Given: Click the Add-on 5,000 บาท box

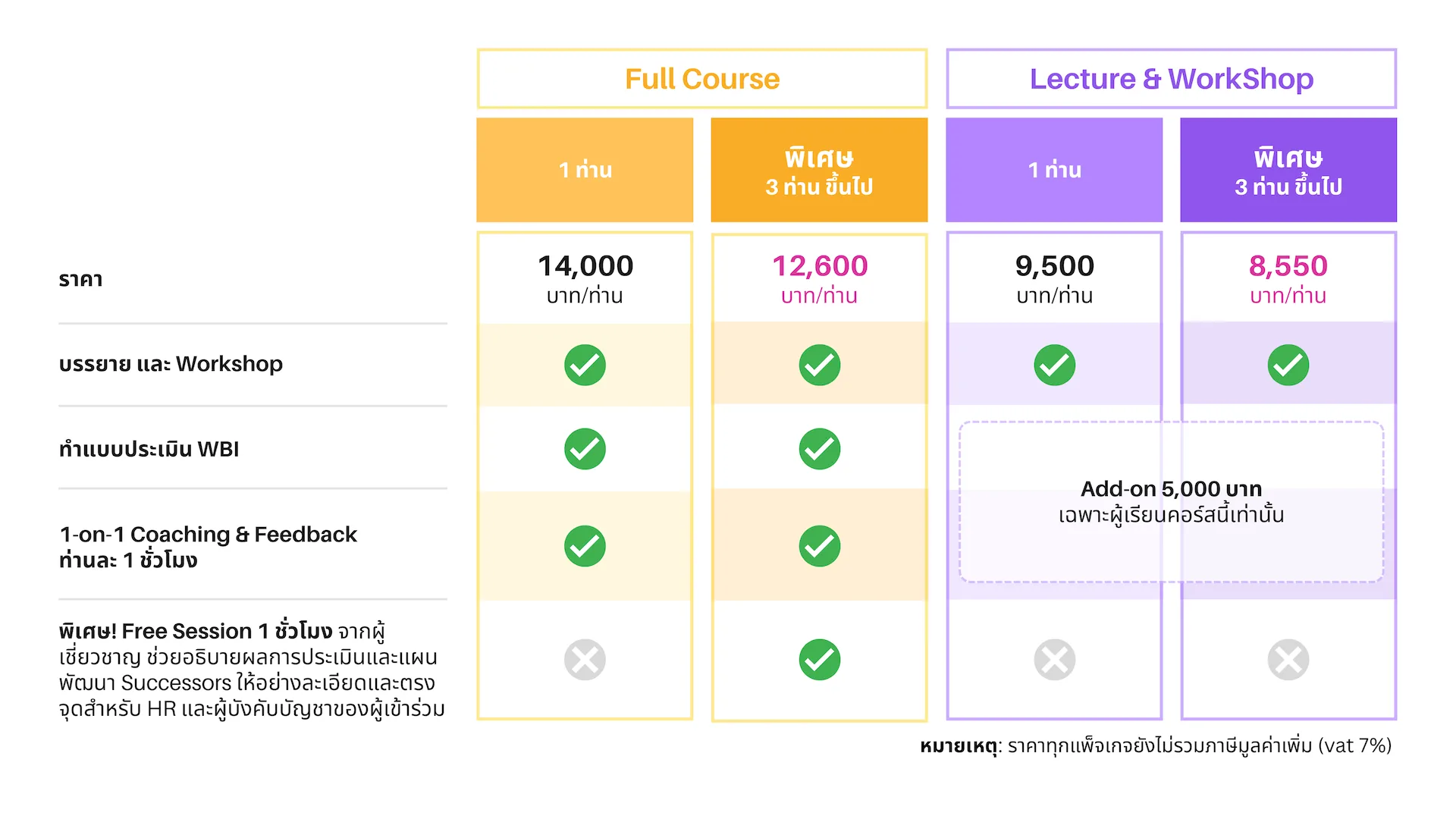Looking at the screenshot, I should 1172,502.
